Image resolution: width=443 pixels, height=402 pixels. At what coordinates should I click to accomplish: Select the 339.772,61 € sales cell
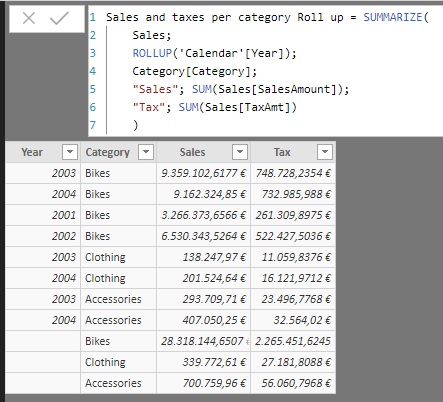click(x=203, y=362)
